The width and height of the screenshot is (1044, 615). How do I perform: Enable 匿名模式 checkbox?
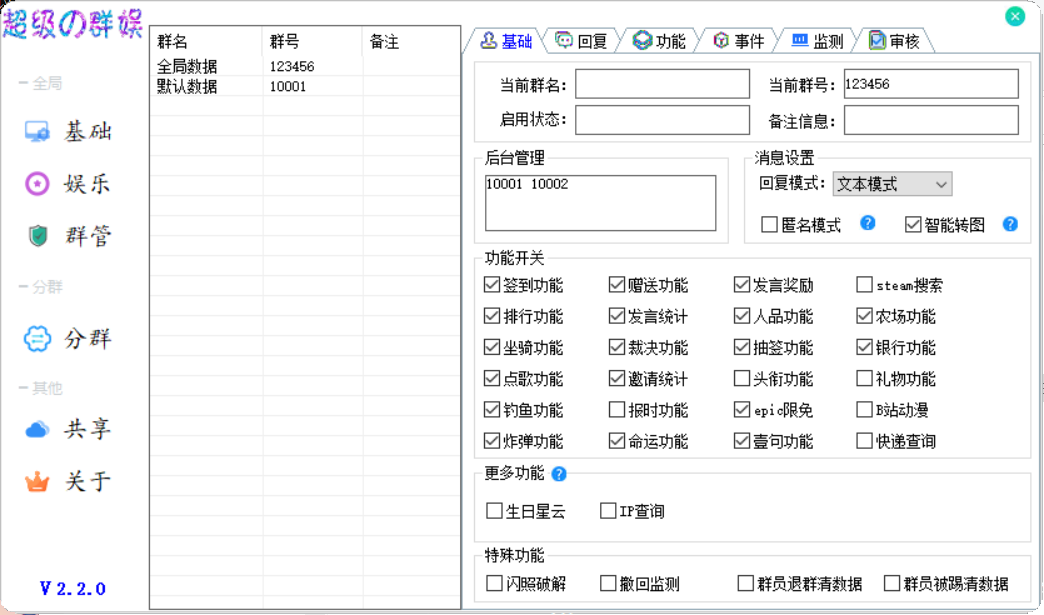pyautogui.click(x=769, y=225)
